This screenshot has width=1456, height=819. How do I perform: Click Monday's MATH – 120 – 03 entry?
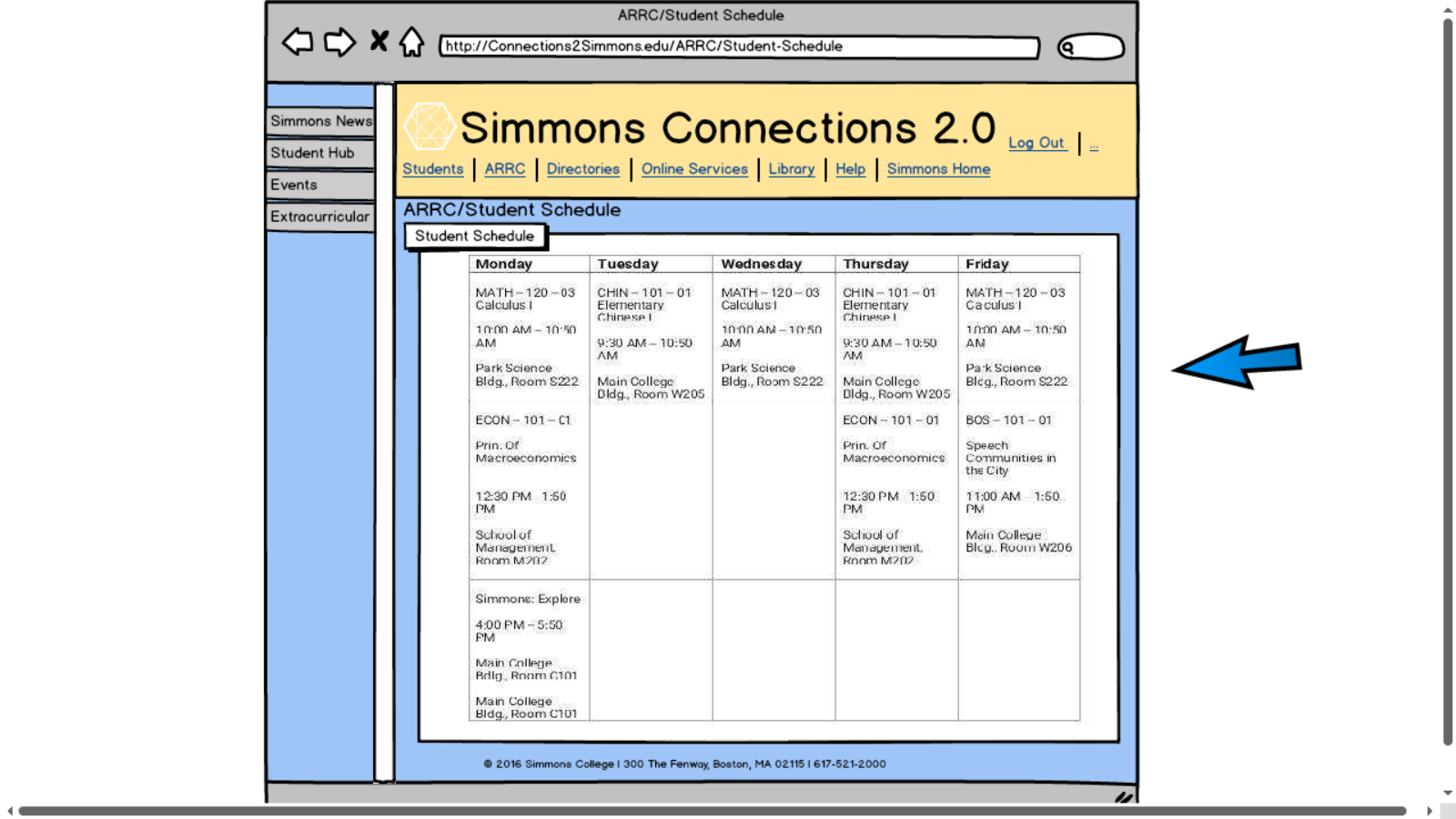(525, 292)
